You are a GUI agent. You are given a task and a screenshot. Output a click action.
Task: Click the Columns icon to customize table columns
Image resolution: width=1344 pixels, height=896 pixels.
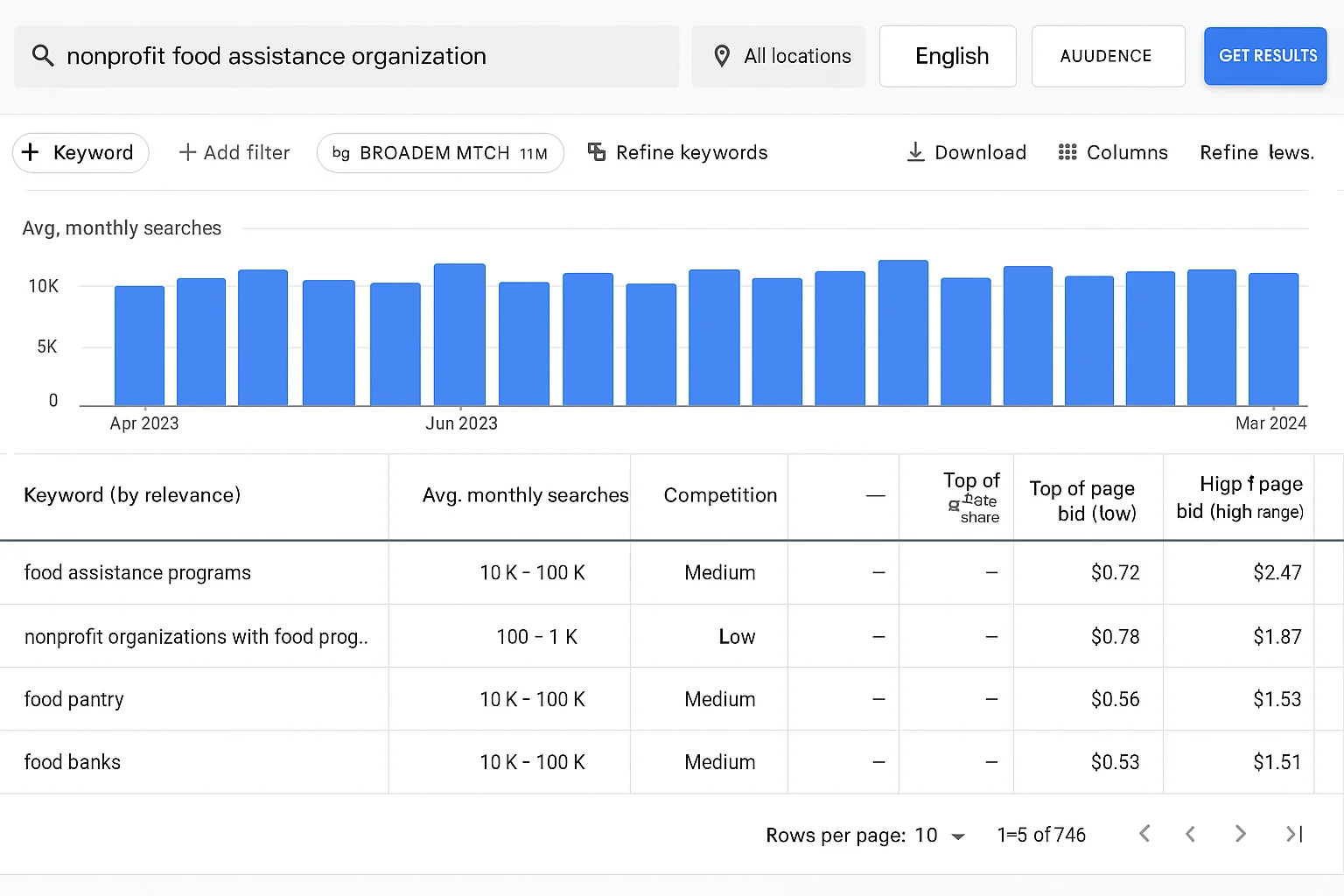(x=1067, y=152)
